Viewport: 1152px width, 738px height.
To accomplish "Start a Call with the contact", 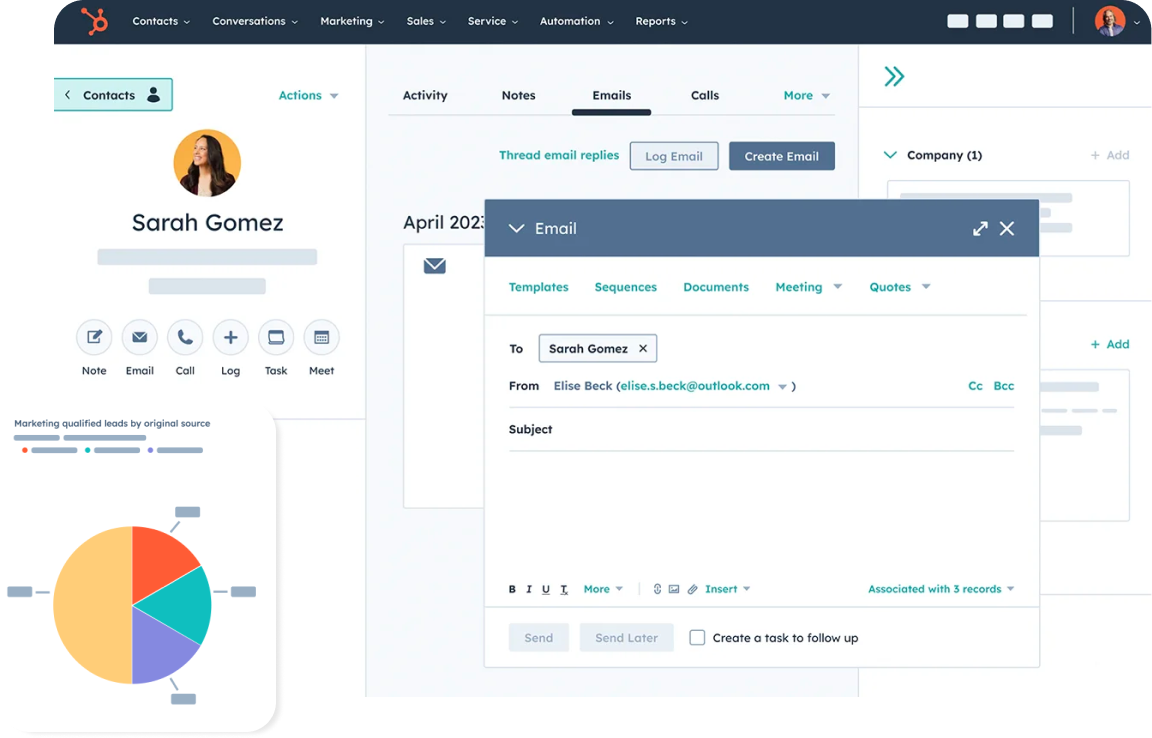I will (185, 337).
